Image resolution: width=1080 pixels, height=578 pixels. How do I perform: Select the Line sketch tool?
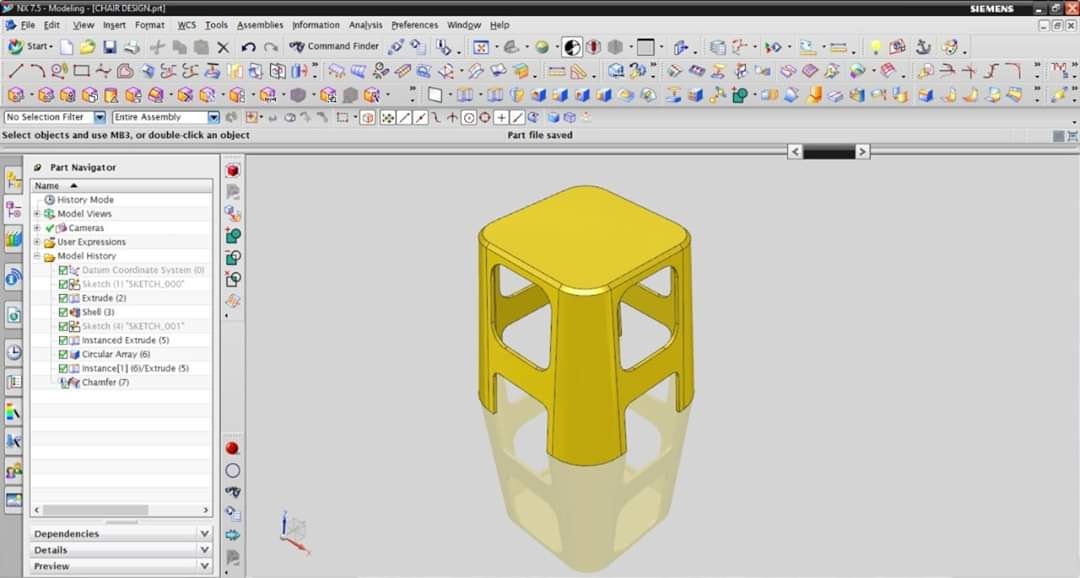(x=16, y=70)
